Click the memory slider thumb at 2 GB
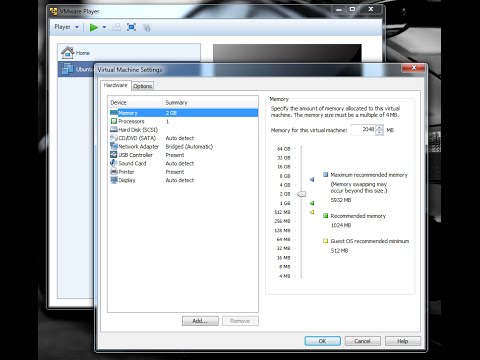 (x=301, y=194)
